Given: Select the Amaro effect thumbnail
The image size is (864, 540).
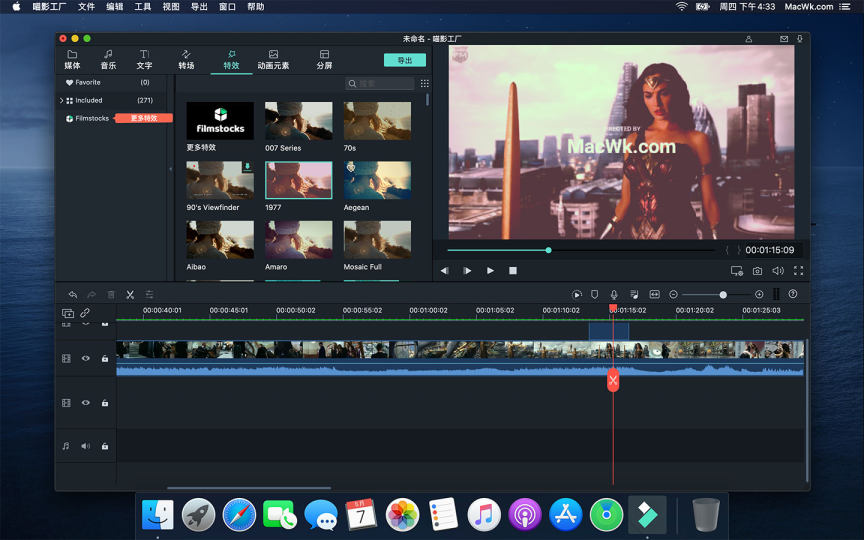Looking at the screenshot, I should tap(299, 239).
